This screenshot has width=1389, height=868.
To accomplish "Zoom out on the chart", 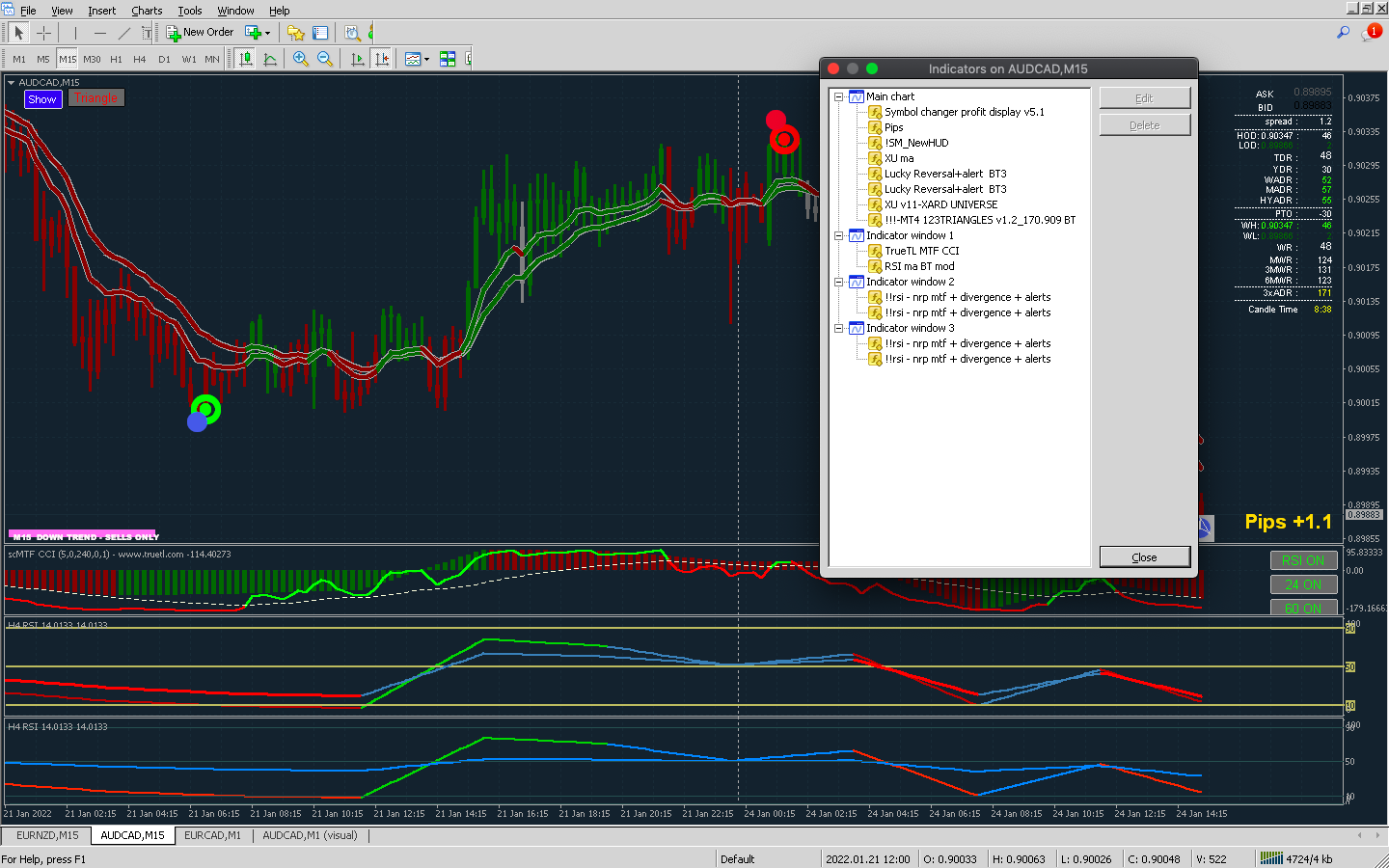I will 325,59.
